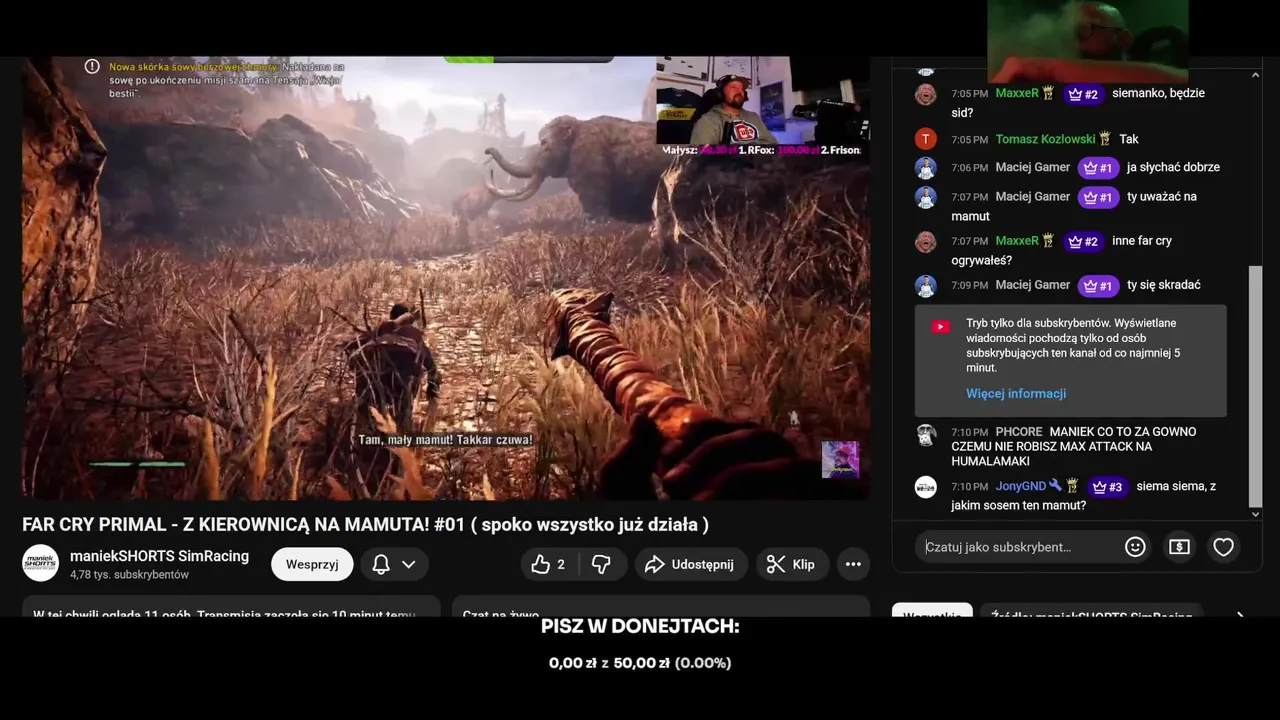
Task: Click the 7:10 PM timestamp by PHCORE
Action: (x=969, y=432)
